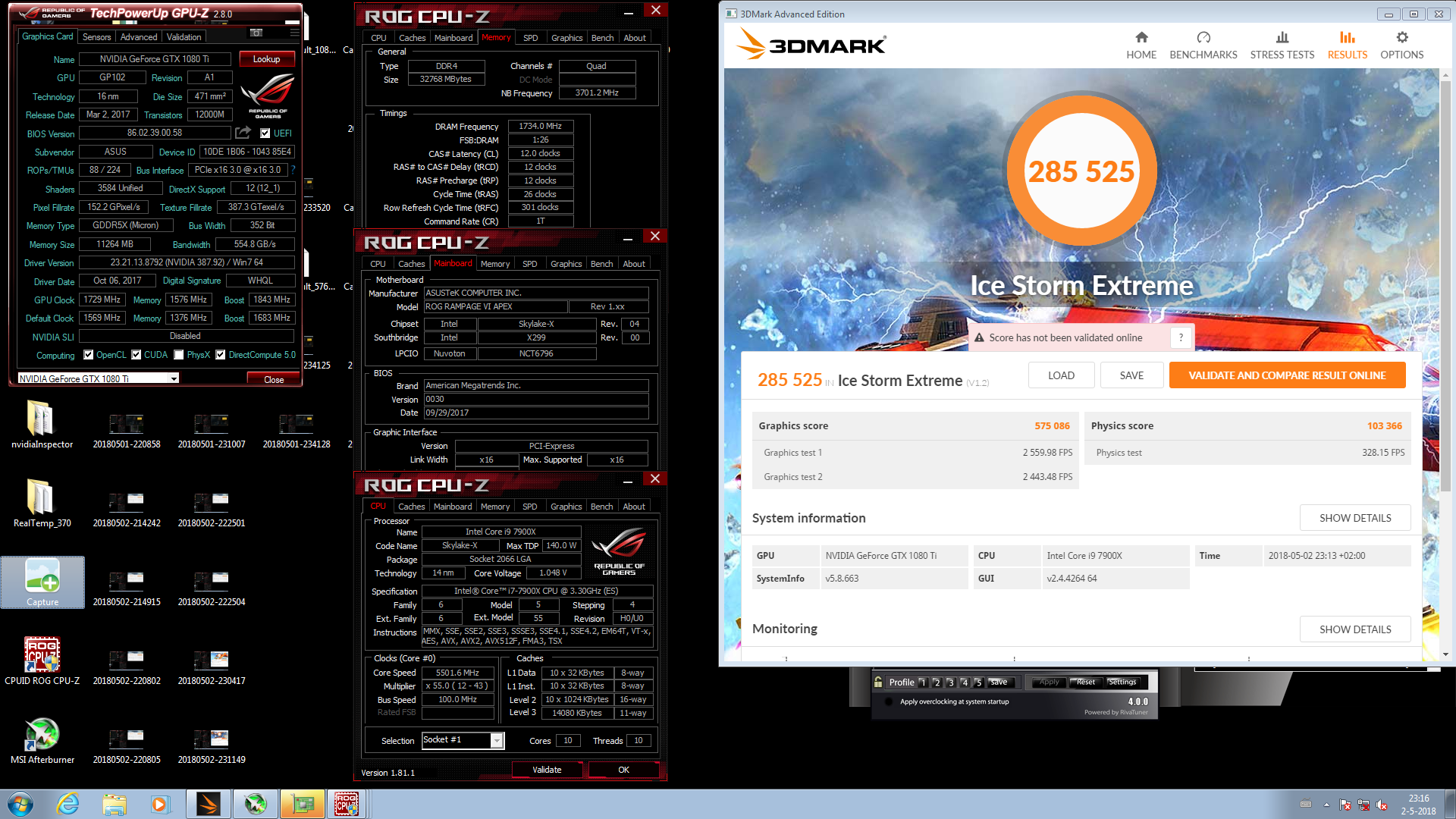Screen dimensions: 1456x819
Task: Switch to the Advanced tab in GPU-Z
Action: [139, 36]
